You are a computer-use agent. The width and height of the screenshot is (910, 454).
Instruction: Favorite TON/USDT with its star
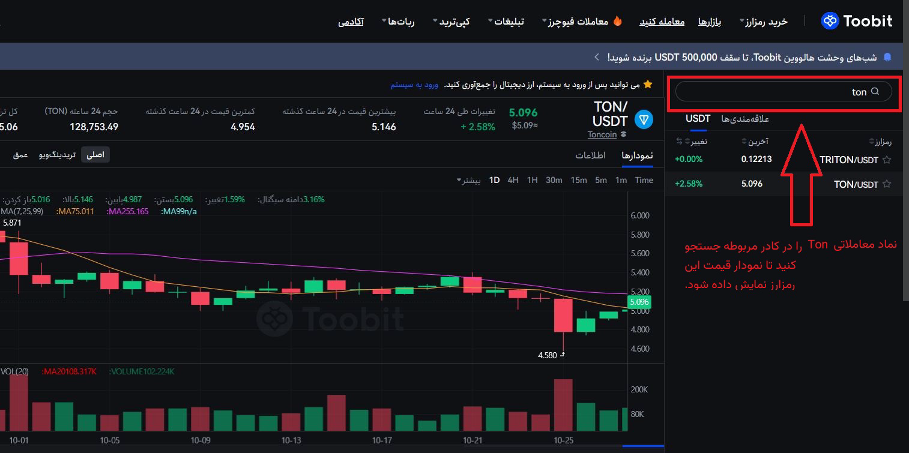[887, 184]
